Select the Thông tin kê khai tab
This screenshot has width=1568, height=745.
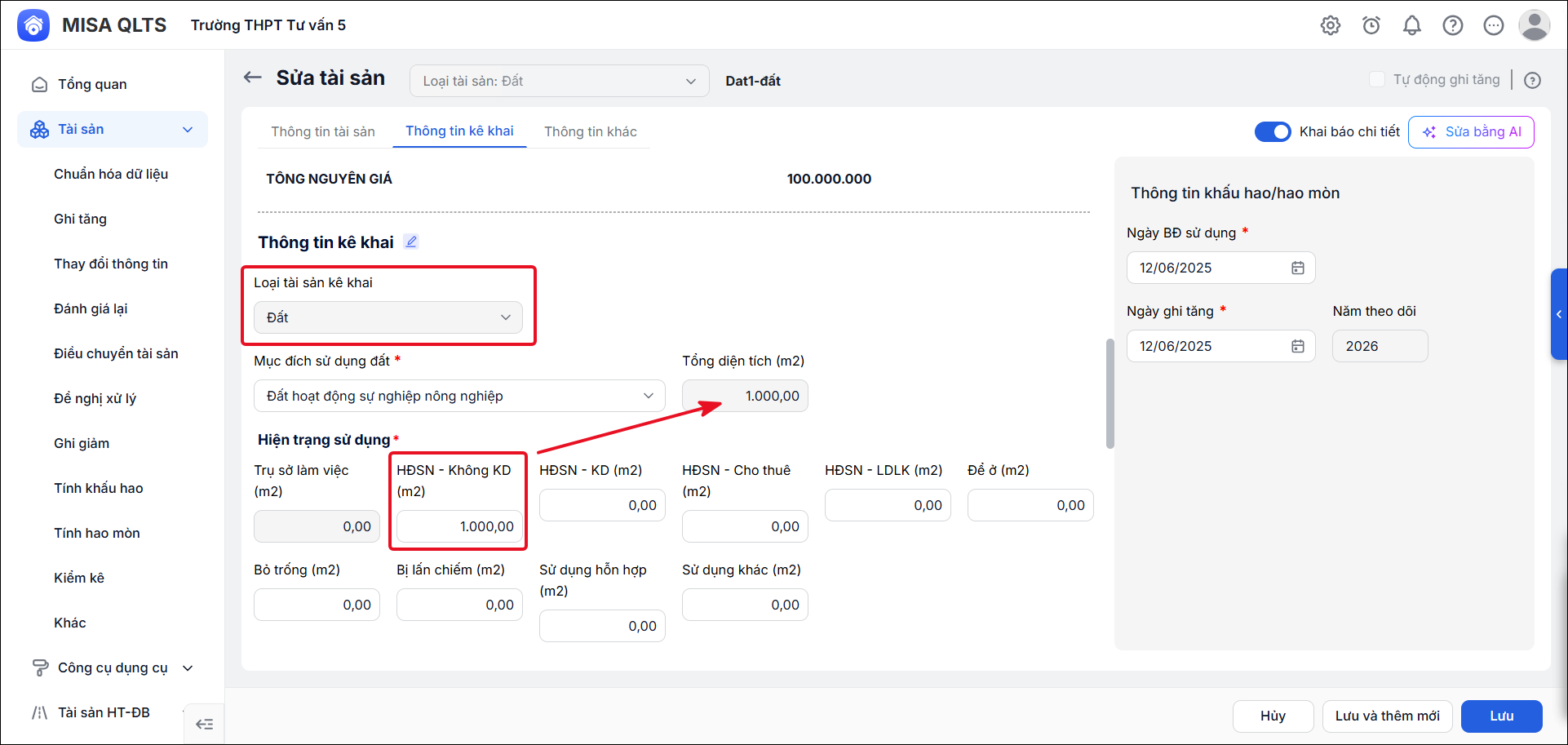459,131
